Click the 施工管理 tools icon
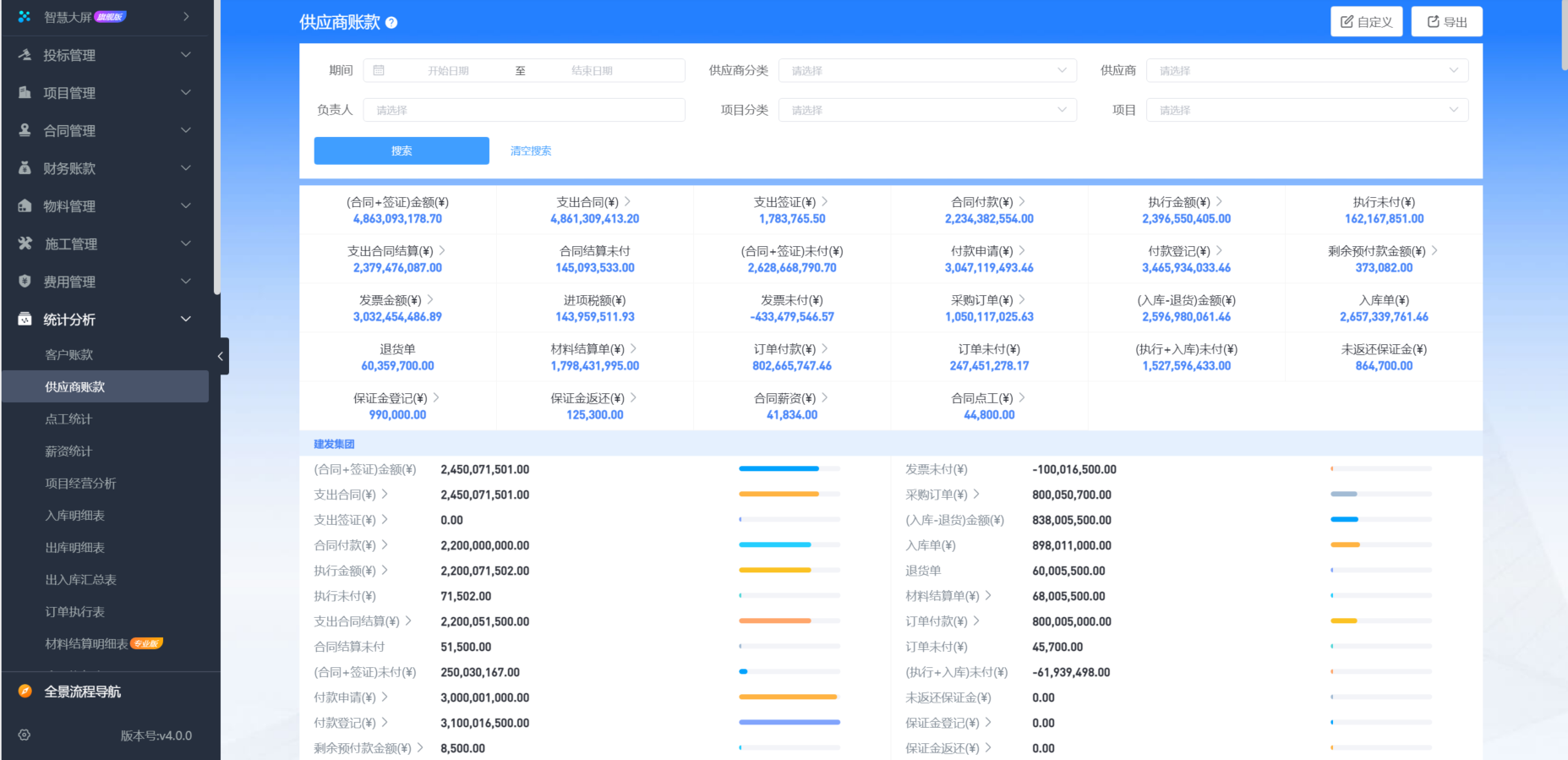The image size is (1568, 760). (25, 243)
